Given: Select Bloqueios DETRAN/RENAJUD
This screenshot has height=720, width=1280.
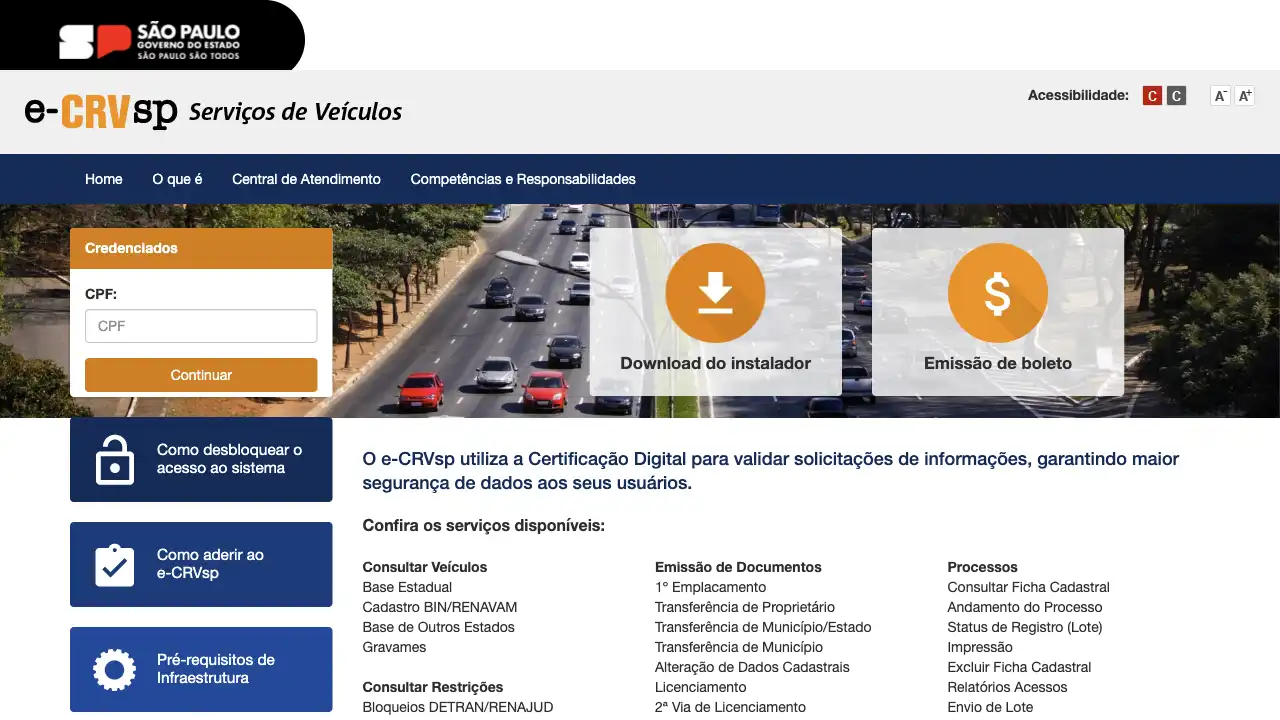Looking at the screenshot, I should click(457, 707).
